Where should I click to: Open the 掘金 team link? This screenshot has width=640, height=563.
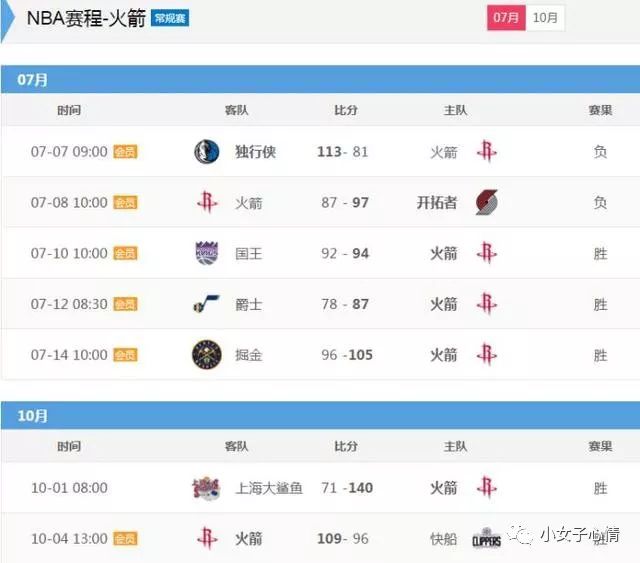[249, 355]
